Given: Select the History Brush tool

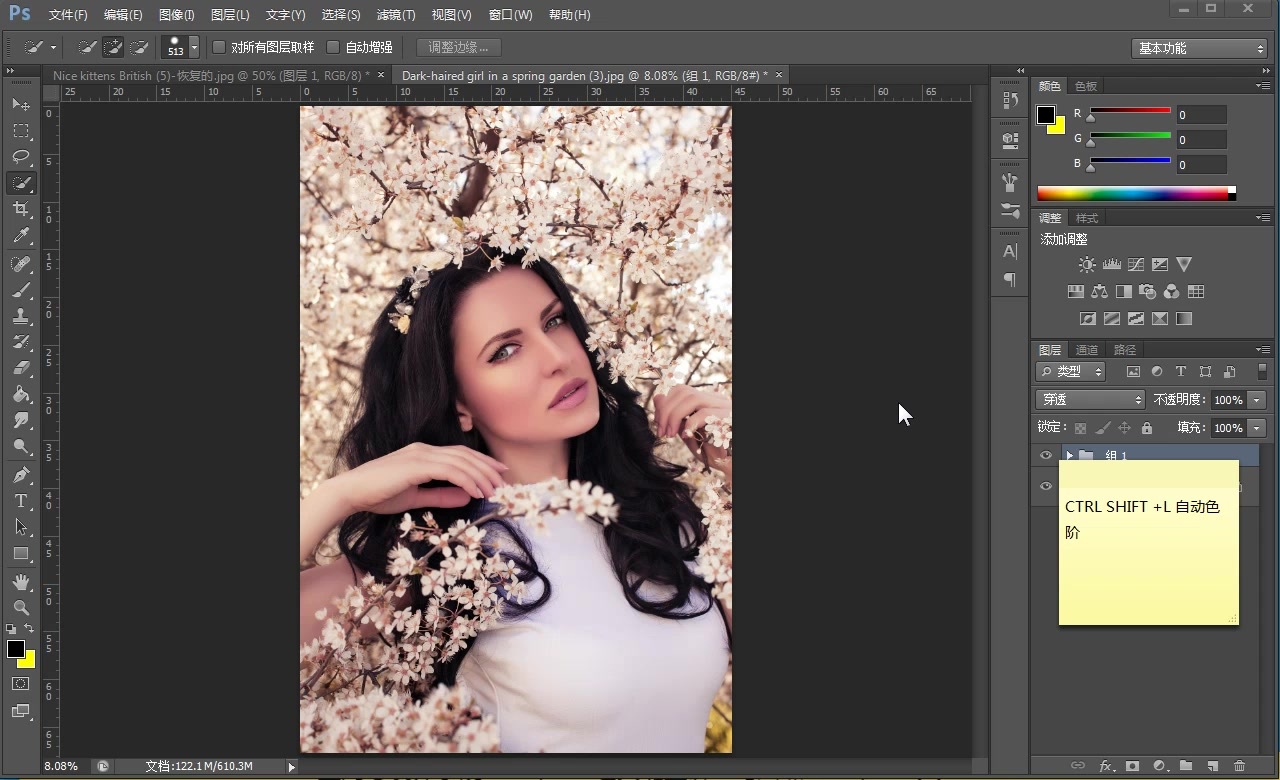Looking at the screenshot, I should (21, 342).
